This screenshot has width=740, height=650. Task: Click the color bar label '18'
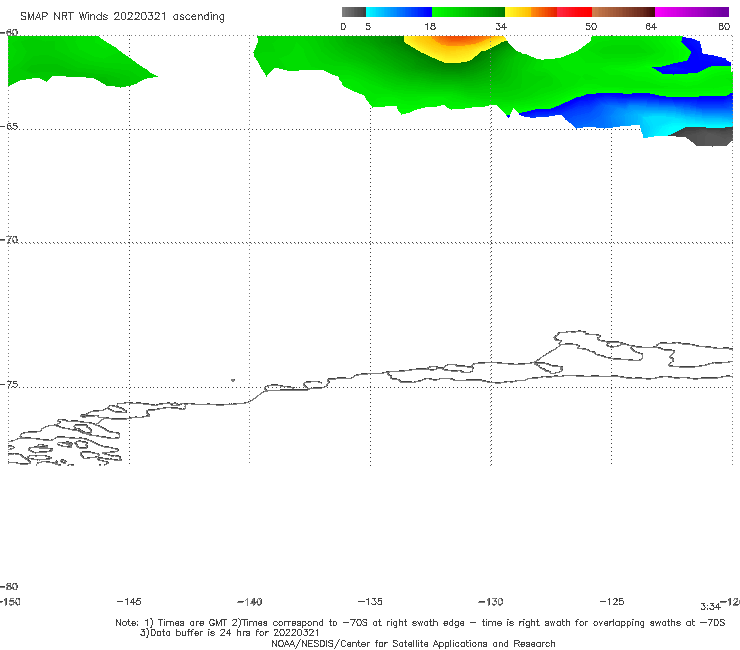[430, 26]
